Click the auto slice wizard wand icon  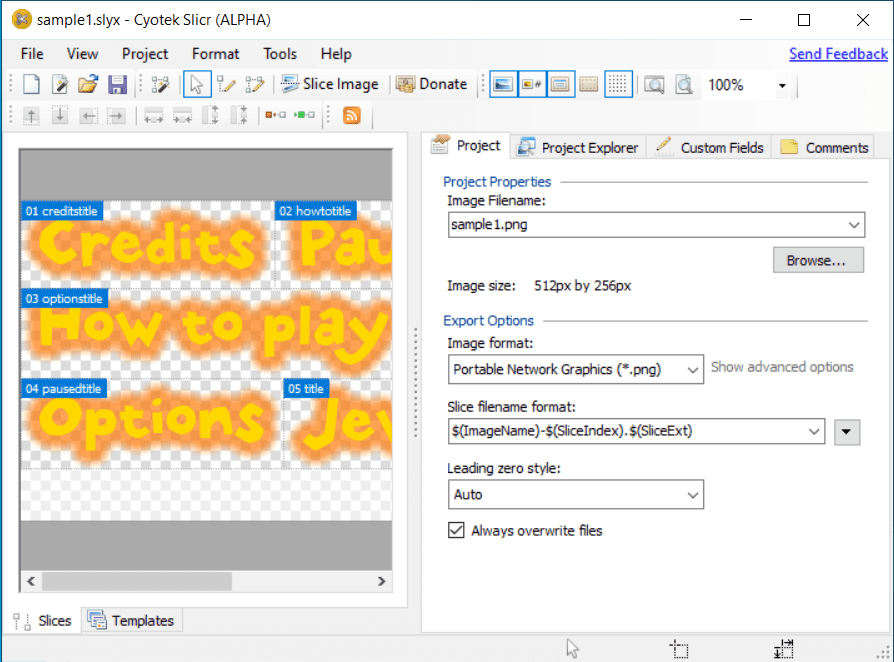click(x=161, y=84)
